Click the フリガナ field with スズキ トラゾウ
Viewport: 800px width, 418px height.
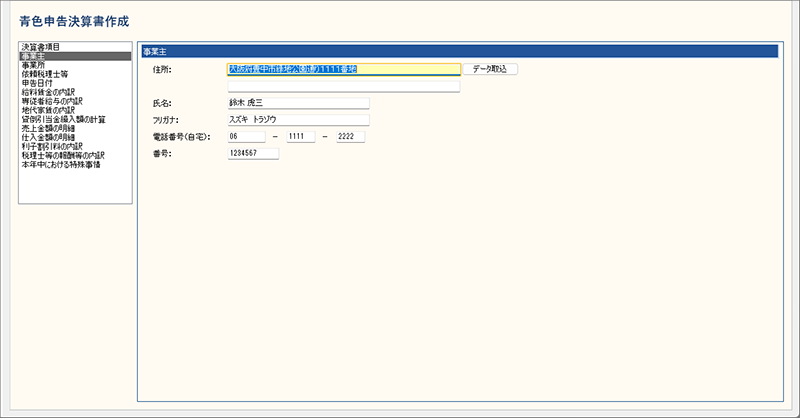[298, 120]
